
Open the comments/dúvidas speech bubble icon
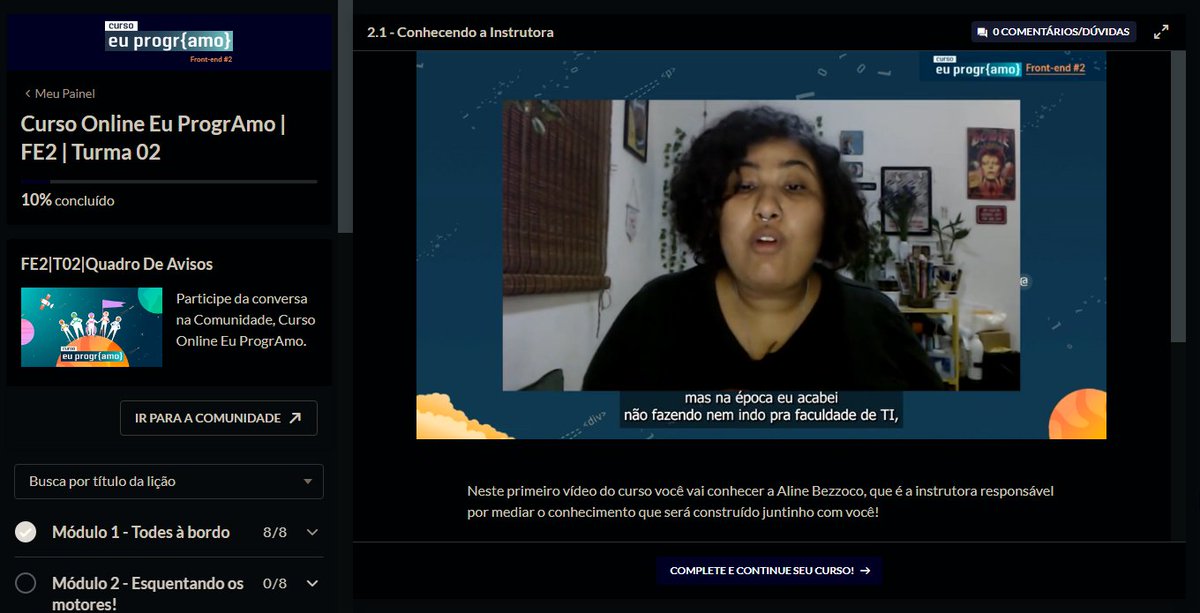pos(985,30)
